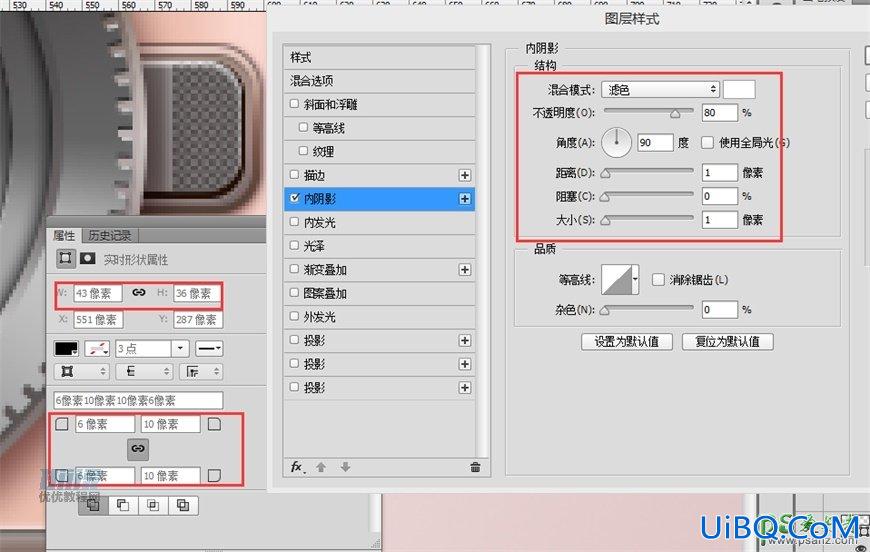Toggle the 消除锯齿 checkbox
The height and width of the screenshot is (552, 870).
(x=658, y=280)
